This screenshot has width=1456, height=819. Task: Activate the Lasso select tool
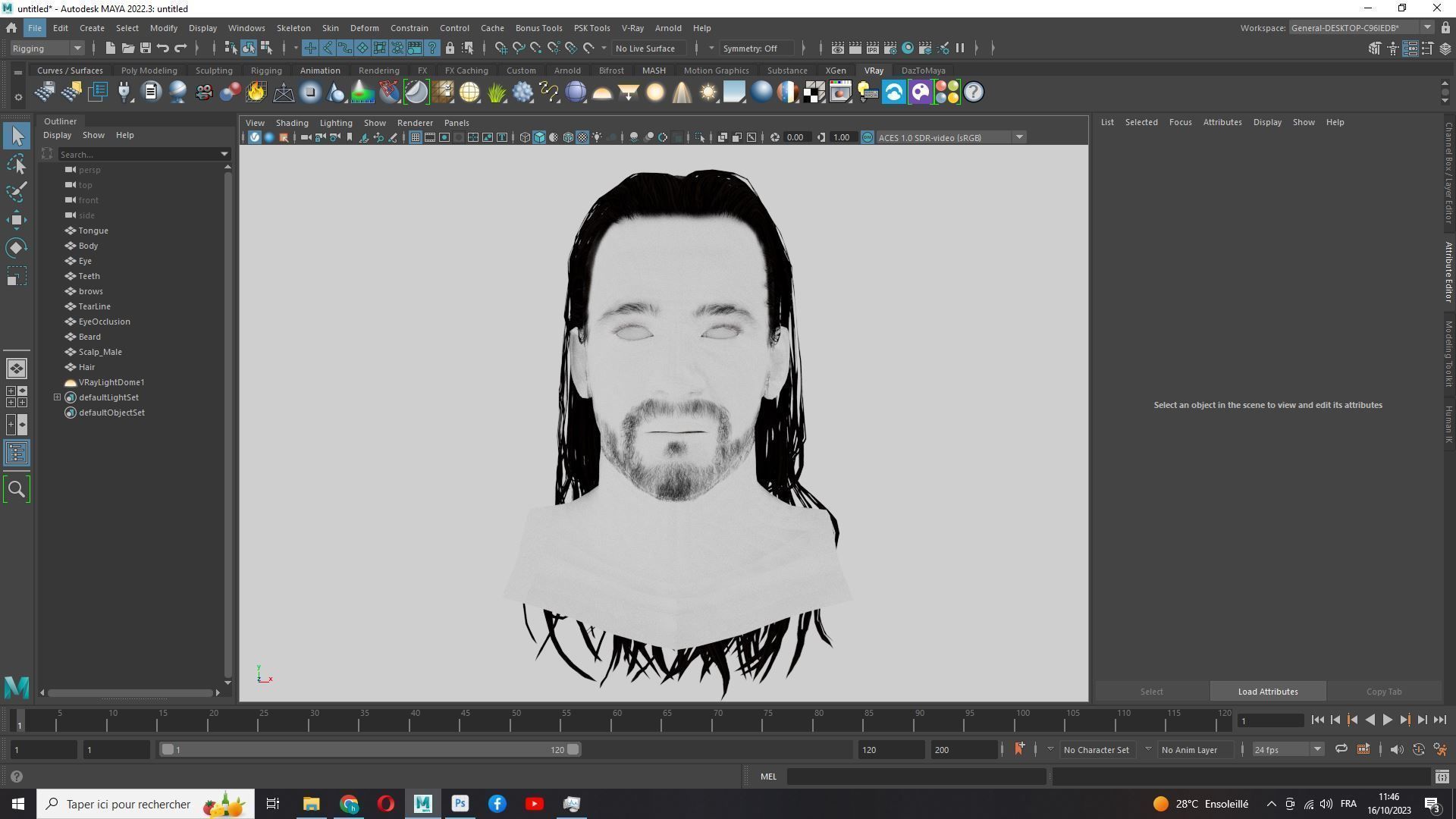tap(16, 164)
